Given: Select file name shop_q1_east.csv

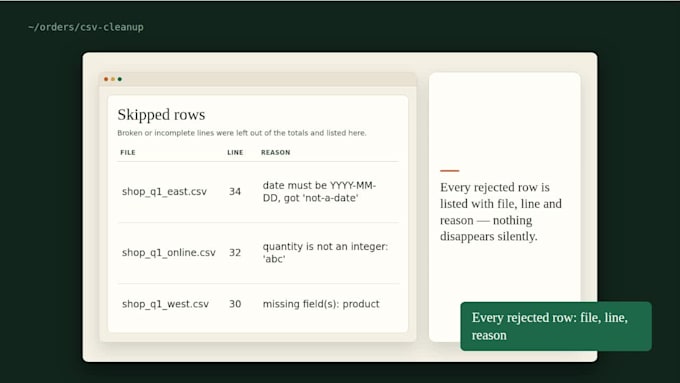Looking at the screenshot, I should click(164, 191).
